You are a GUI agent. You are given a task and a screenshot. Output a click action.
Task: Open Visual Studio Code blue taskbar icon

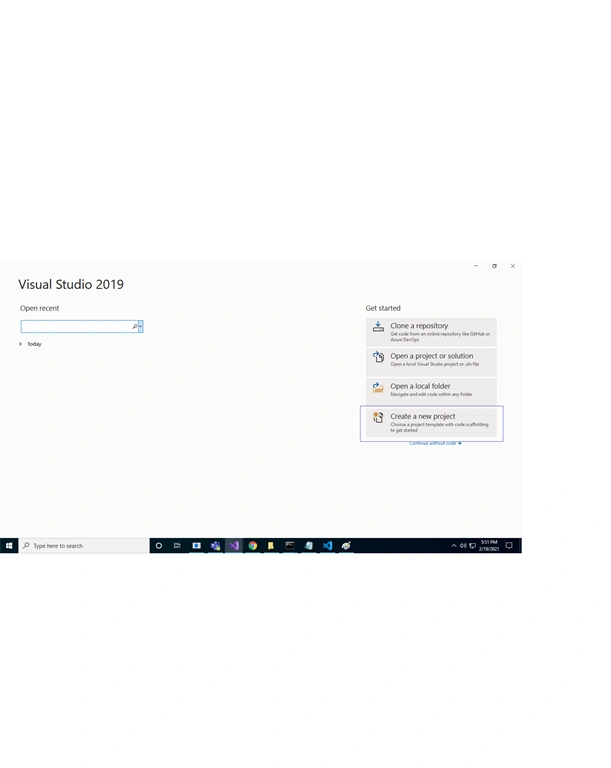[327, 546]
